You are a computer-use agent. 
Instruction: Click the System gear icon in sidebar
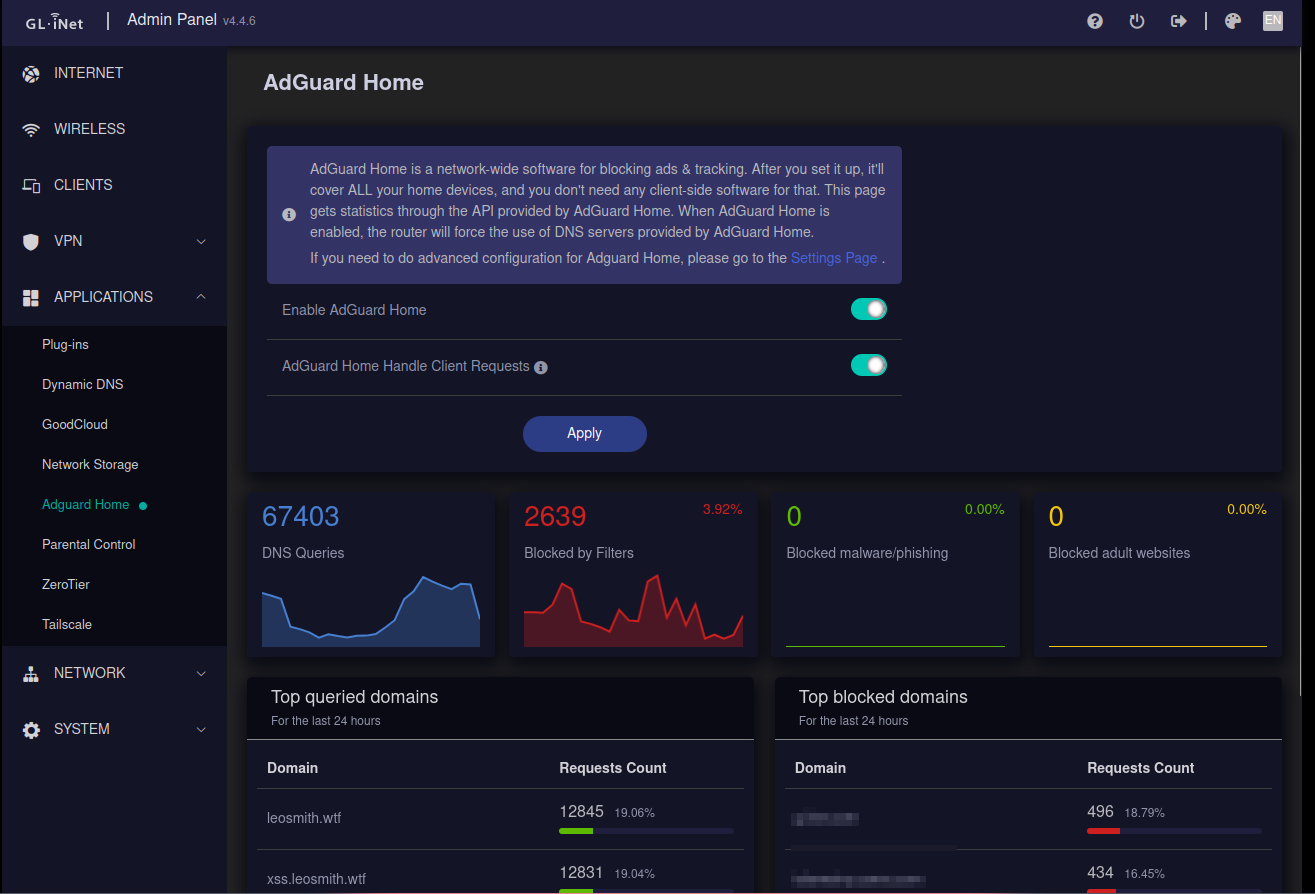click(x=31, y=729)
